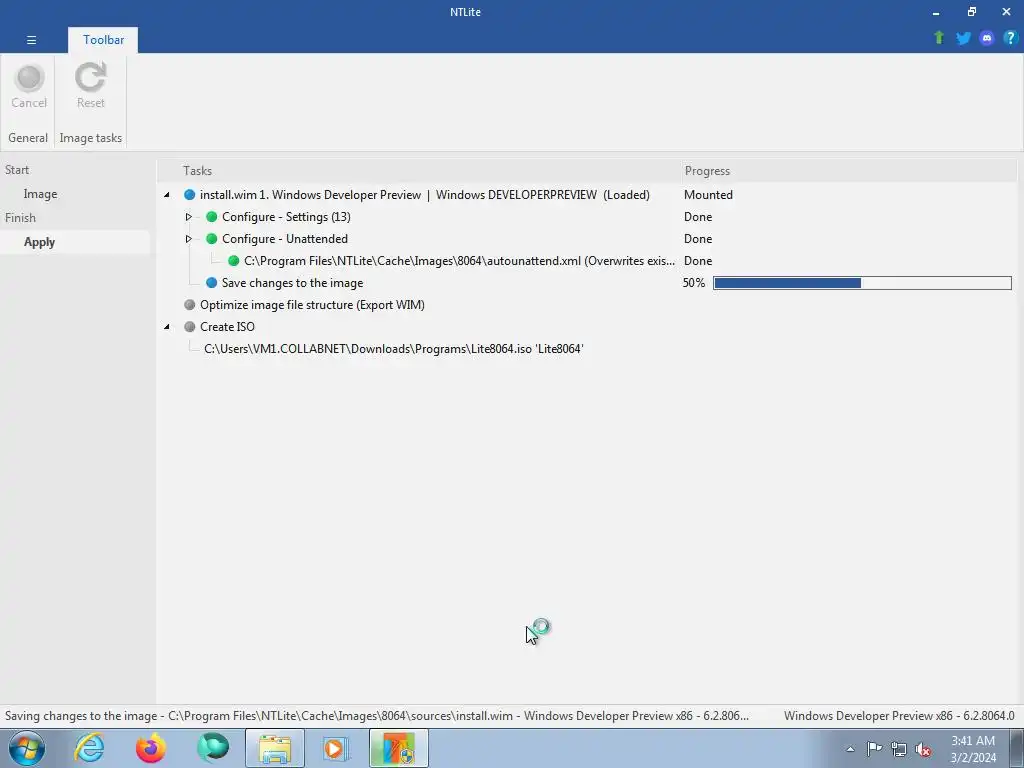
Task: Expand Configure - Unattended node
Action: click(188, 239)
